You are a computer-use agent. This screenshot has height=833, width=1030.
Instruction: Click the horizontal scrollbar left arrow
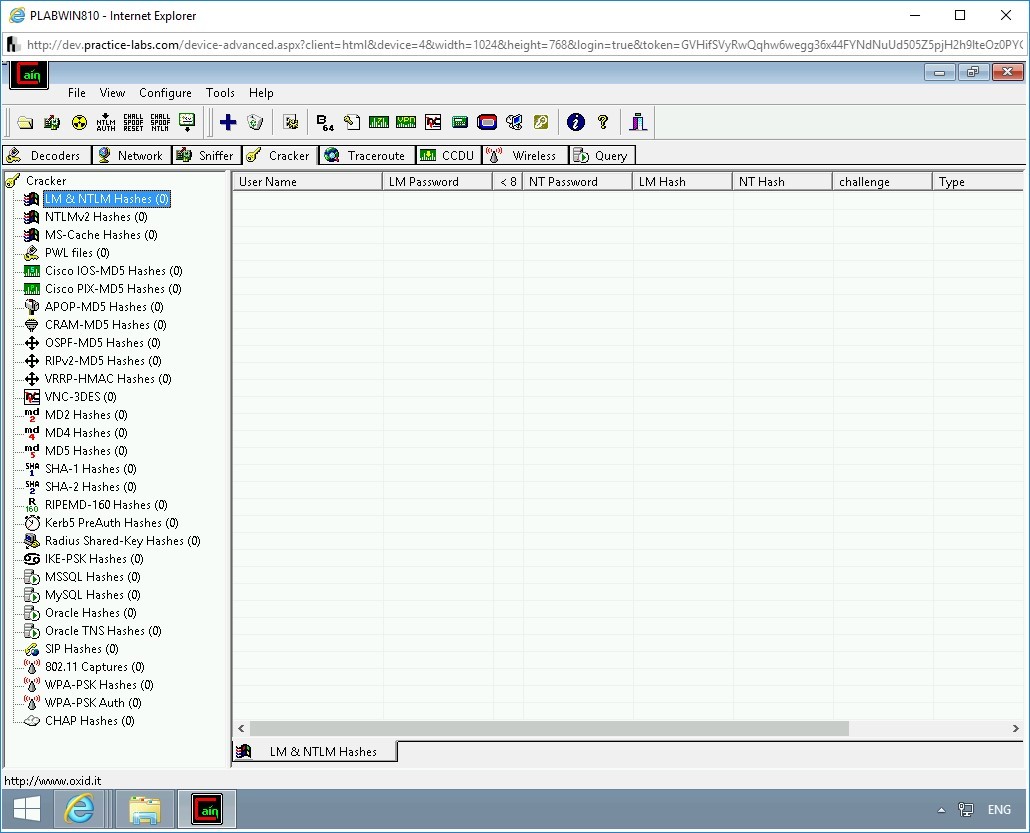(x=240, y=728)
